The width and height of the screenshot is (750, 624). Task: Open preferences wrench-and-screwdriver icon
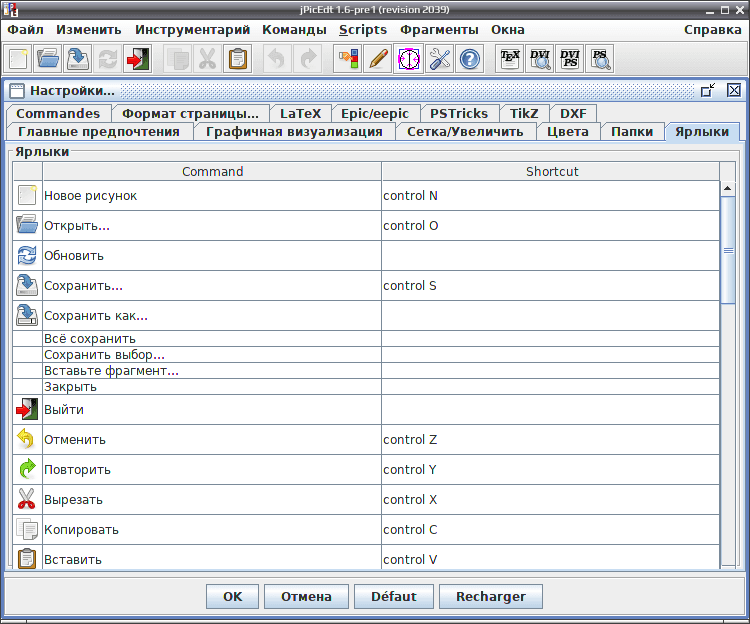coord(439,59)
